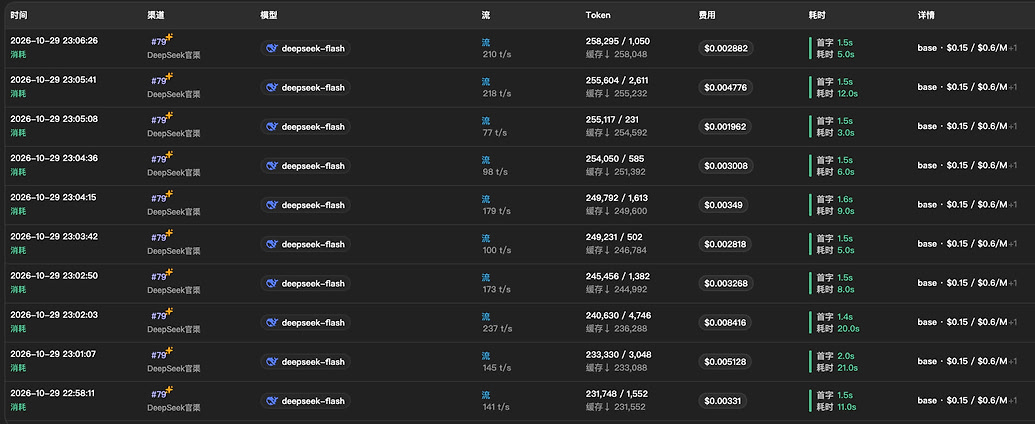Click deepseek-flash model badge in 23:04:15 row

click(x=305, y=205)
